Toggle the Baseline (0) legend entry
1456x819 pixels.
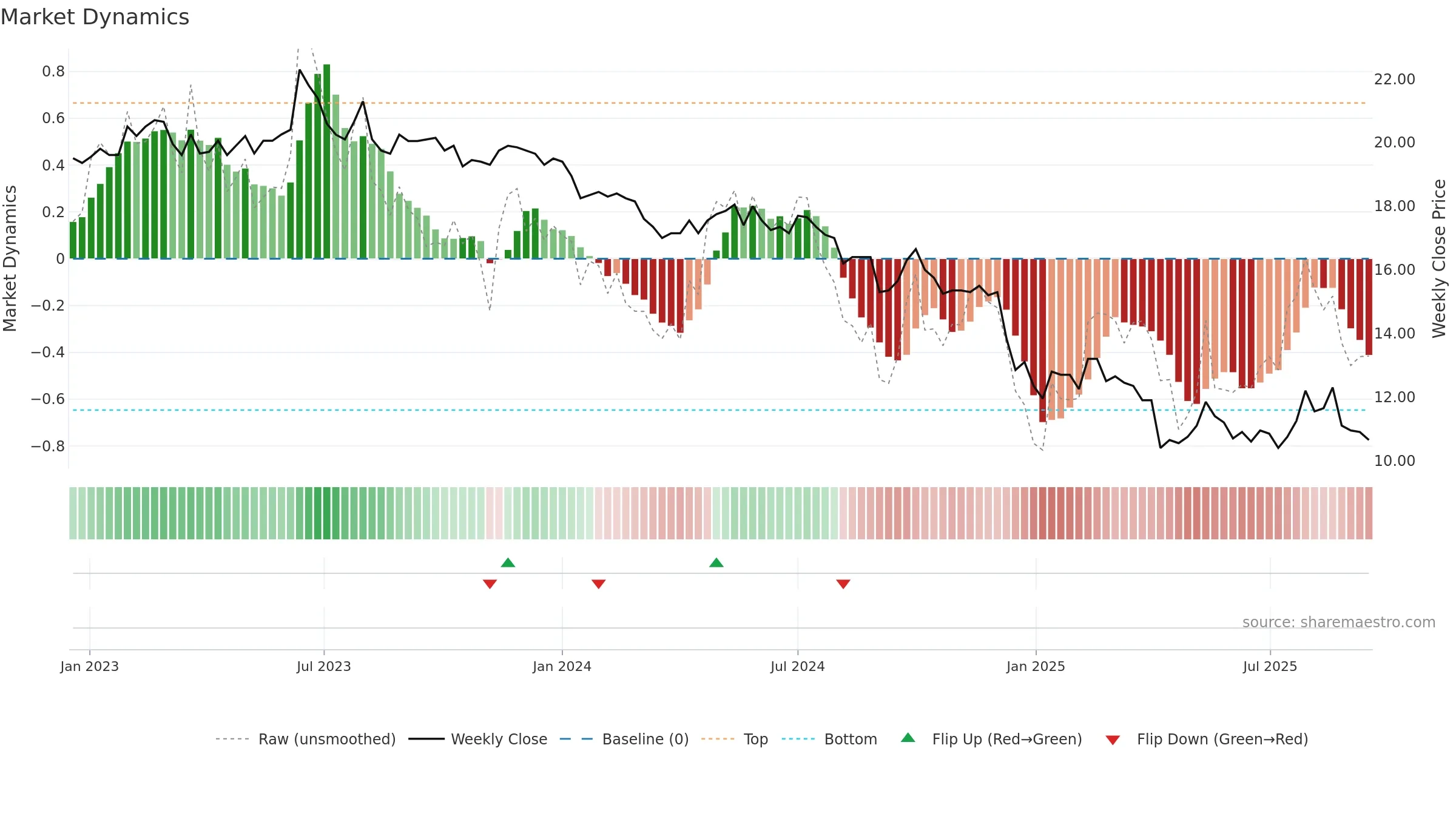624,739
